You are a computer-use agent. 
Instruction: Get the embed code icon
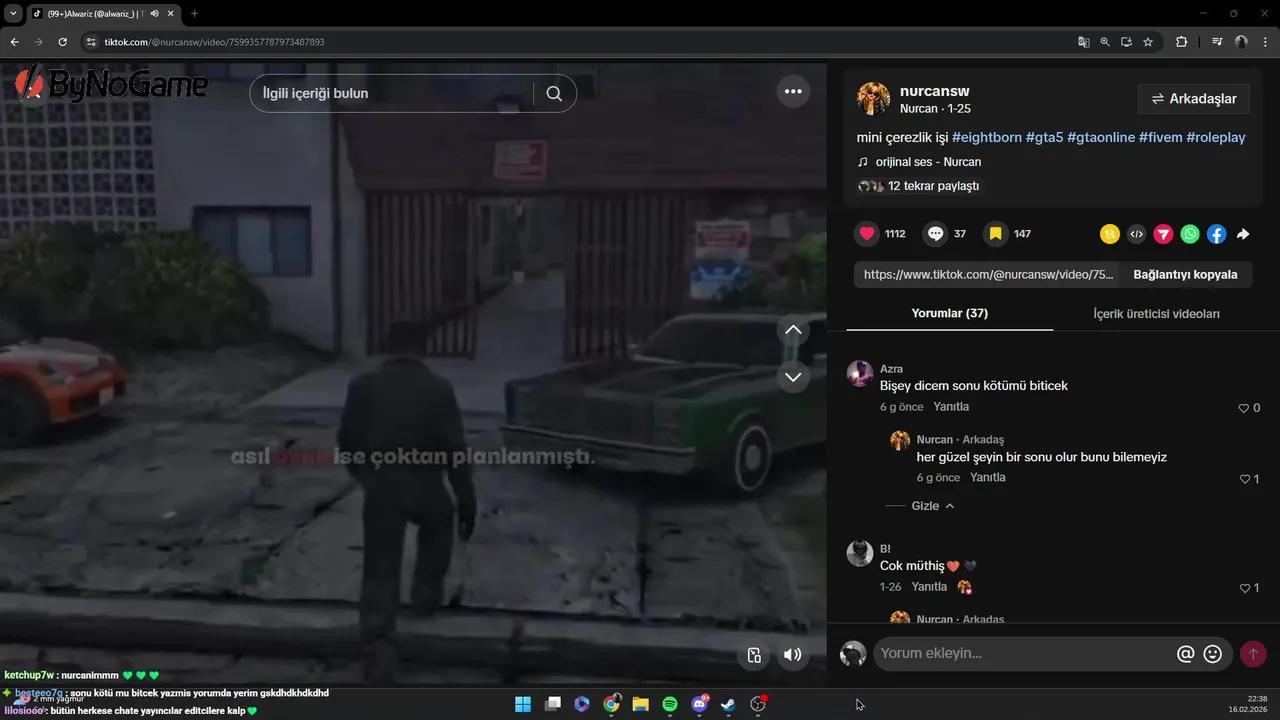click(1136, 234)
